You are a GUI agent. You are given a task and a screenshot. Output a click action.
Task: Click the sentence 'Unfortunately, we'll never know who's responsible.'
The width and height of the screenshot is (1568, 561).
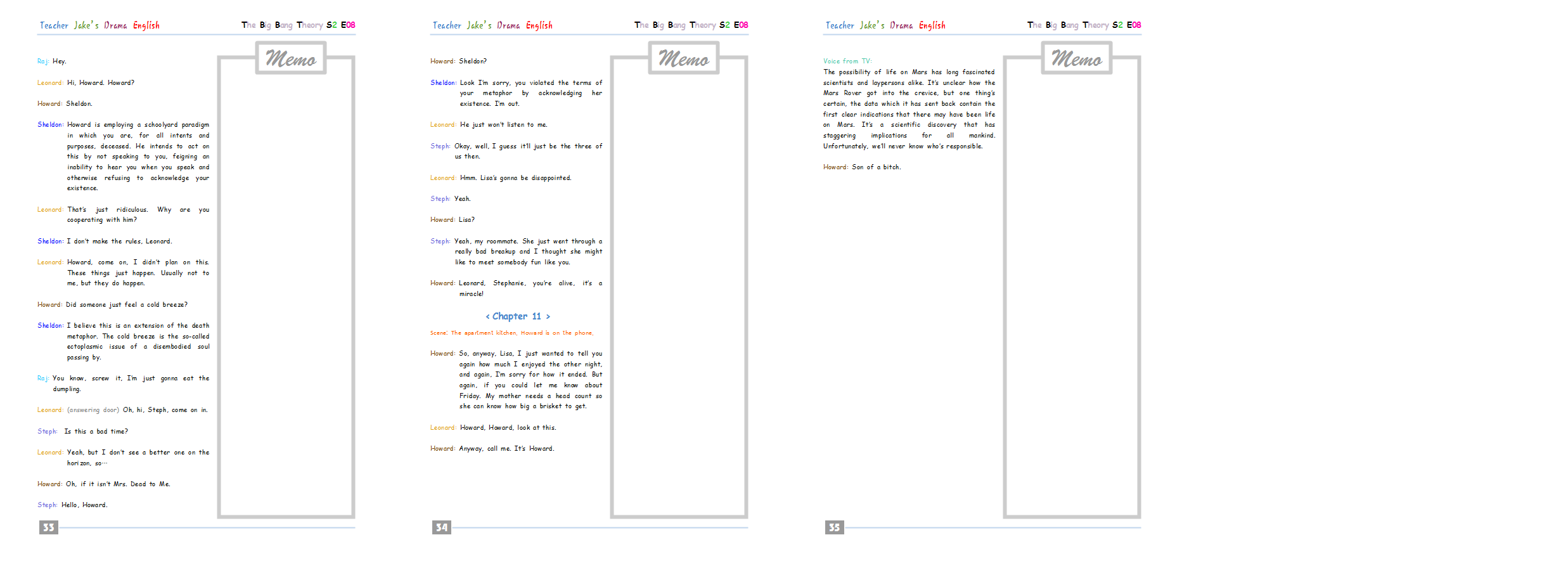pos(903,146)
